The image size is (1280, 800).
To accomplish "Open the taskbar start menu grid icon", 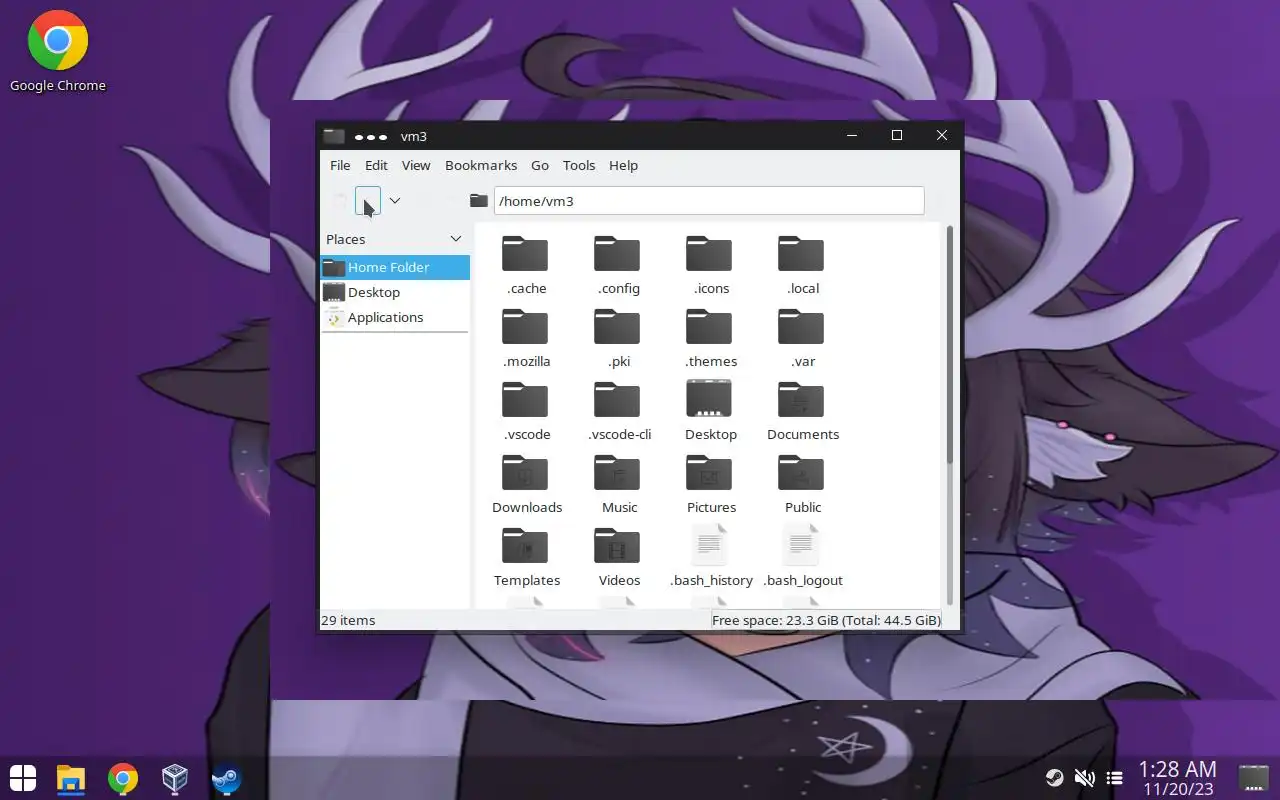I will click(x=23, y=778).
